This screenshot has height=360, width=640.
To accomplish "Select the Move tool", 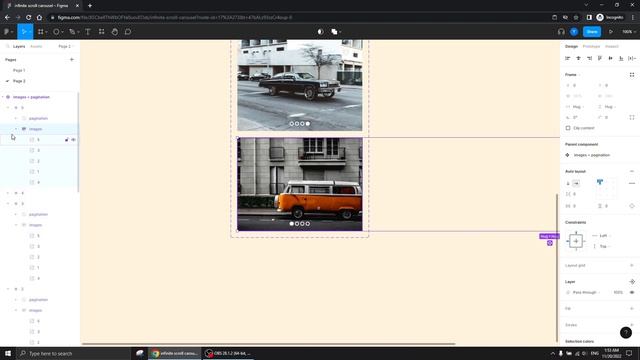I will [x=23, y=31].
